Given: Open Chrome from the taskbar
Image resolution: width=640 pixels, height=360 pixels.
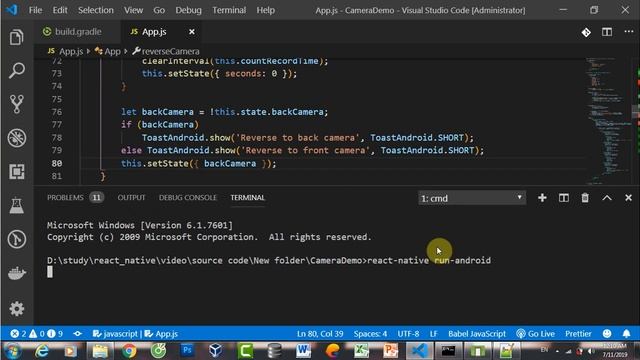Looking at the screenshot, I should click(129, 351).
